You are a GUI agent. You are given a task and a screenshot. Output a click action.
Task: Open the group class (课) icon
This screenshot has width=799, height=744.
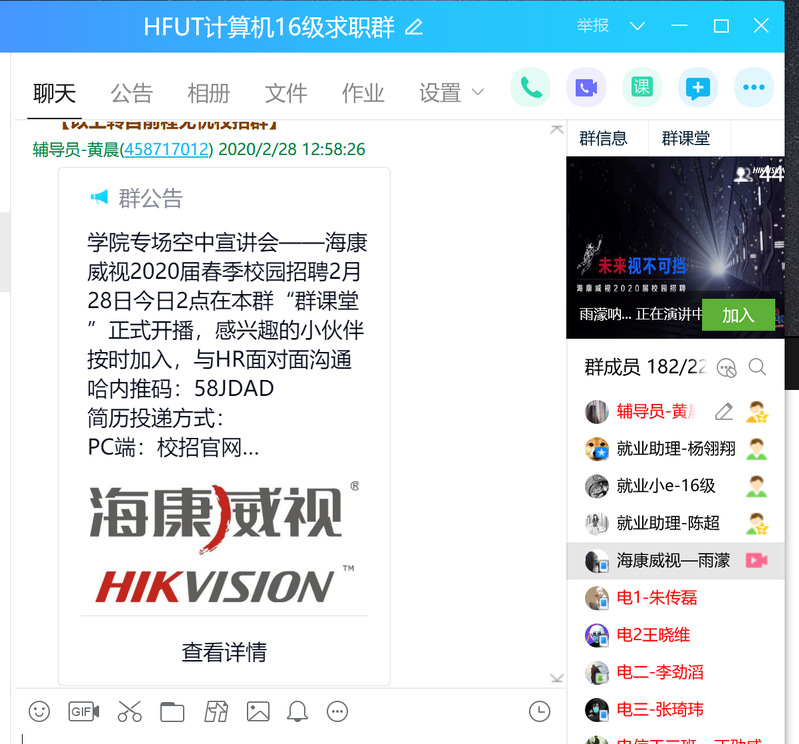641,88
